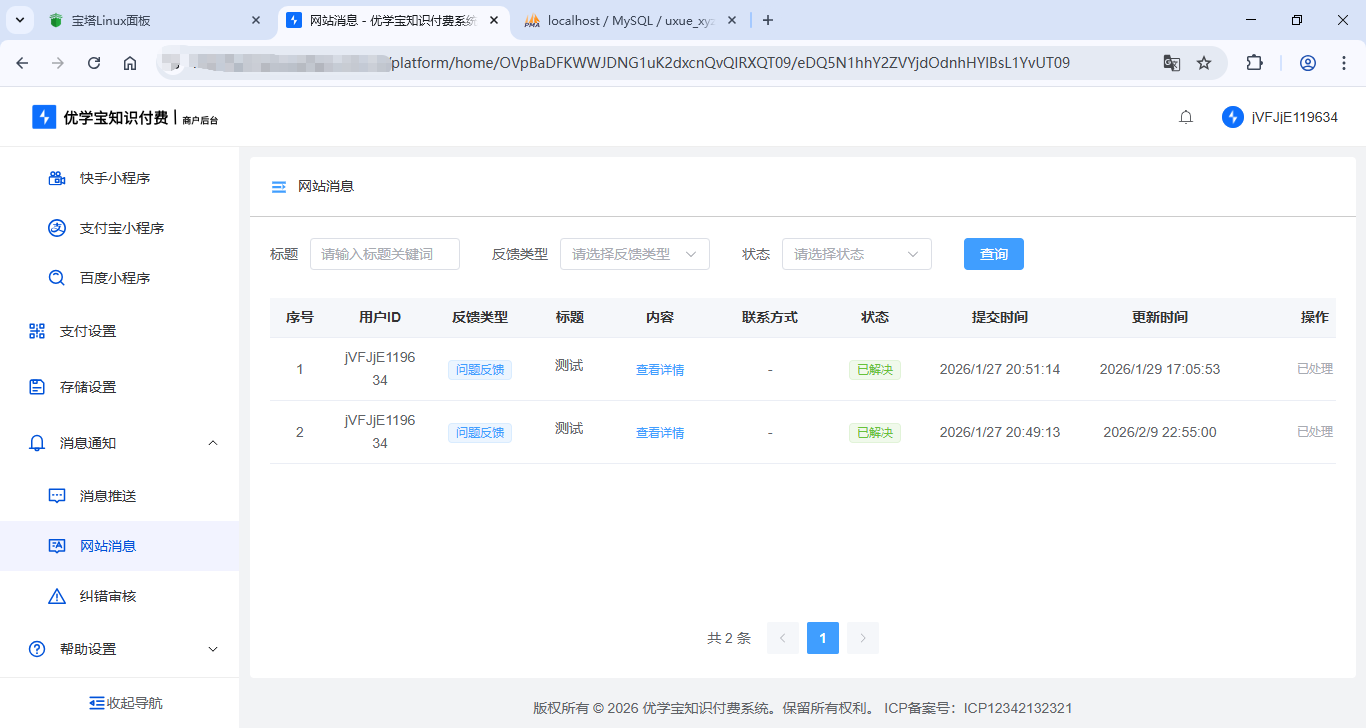
Task: Click the blue 查询 button
Action: click(x=993, y=254)
